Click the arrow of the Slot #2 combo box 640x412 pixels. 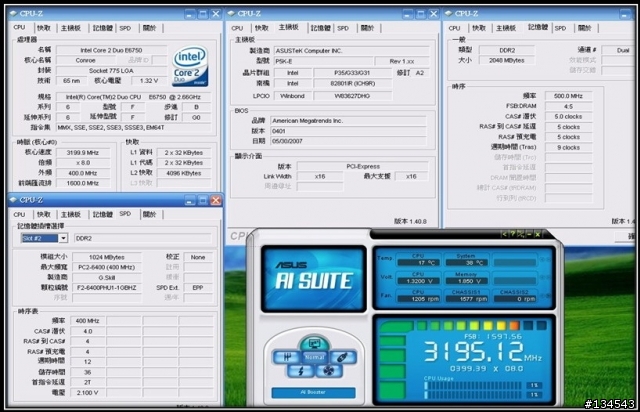point(63,238)
